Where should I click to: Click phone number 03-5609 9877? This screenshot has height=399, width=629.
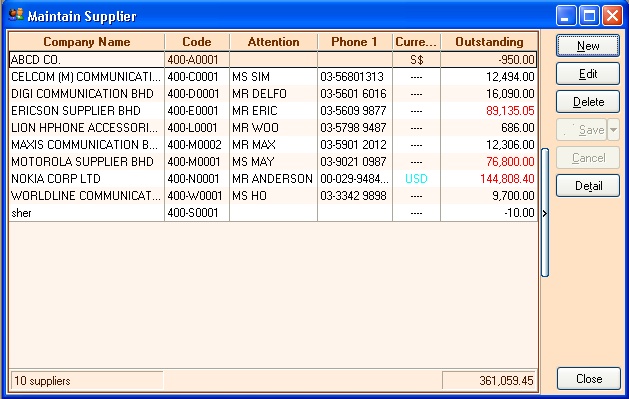355,111
